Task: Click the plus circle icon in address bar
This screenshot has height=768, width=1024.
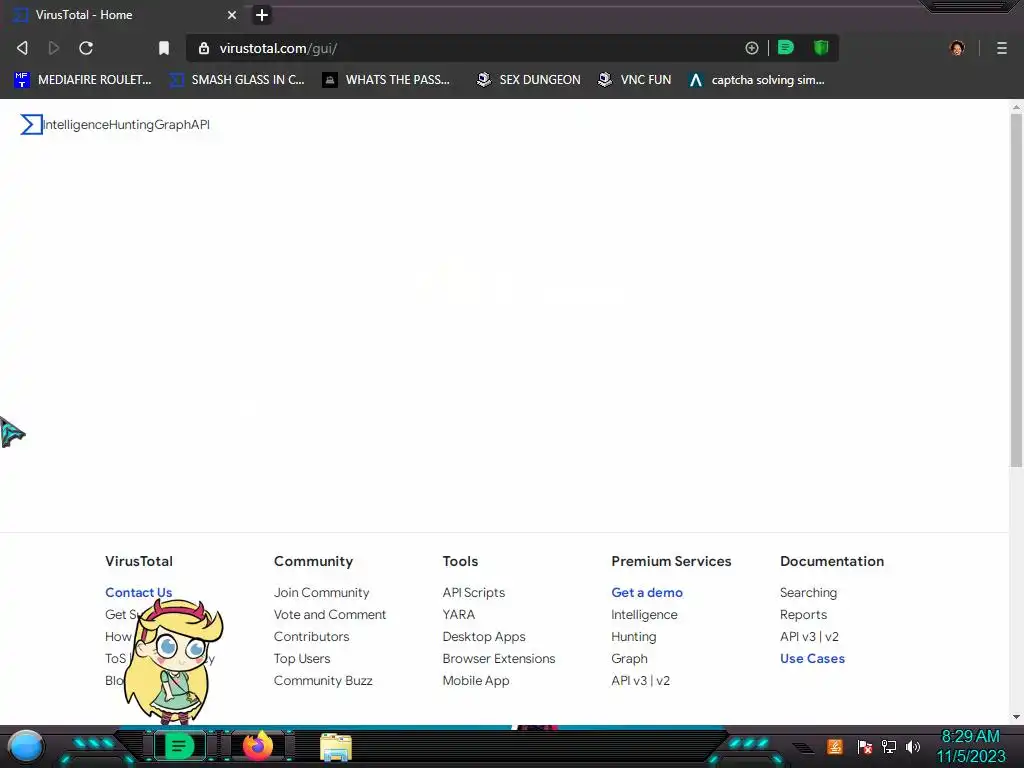Action: [x=752, y=48]
